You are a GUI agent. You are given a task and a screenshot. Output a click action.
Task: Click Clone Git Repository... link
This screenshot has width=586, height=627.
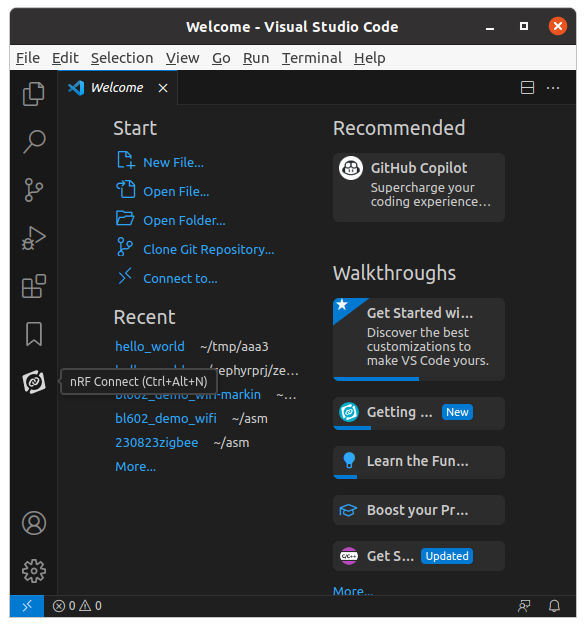coord(209,250)
